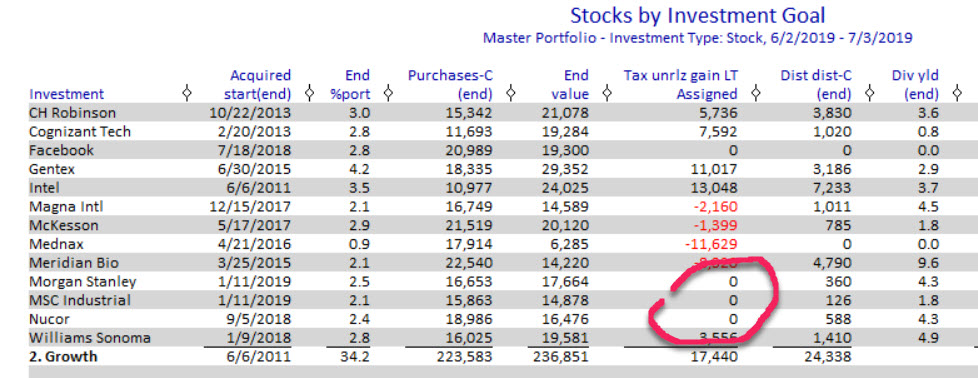978x378 pixels.
Task: Select the Williams Sonoma investment name
Action: (x=90, y=338)
